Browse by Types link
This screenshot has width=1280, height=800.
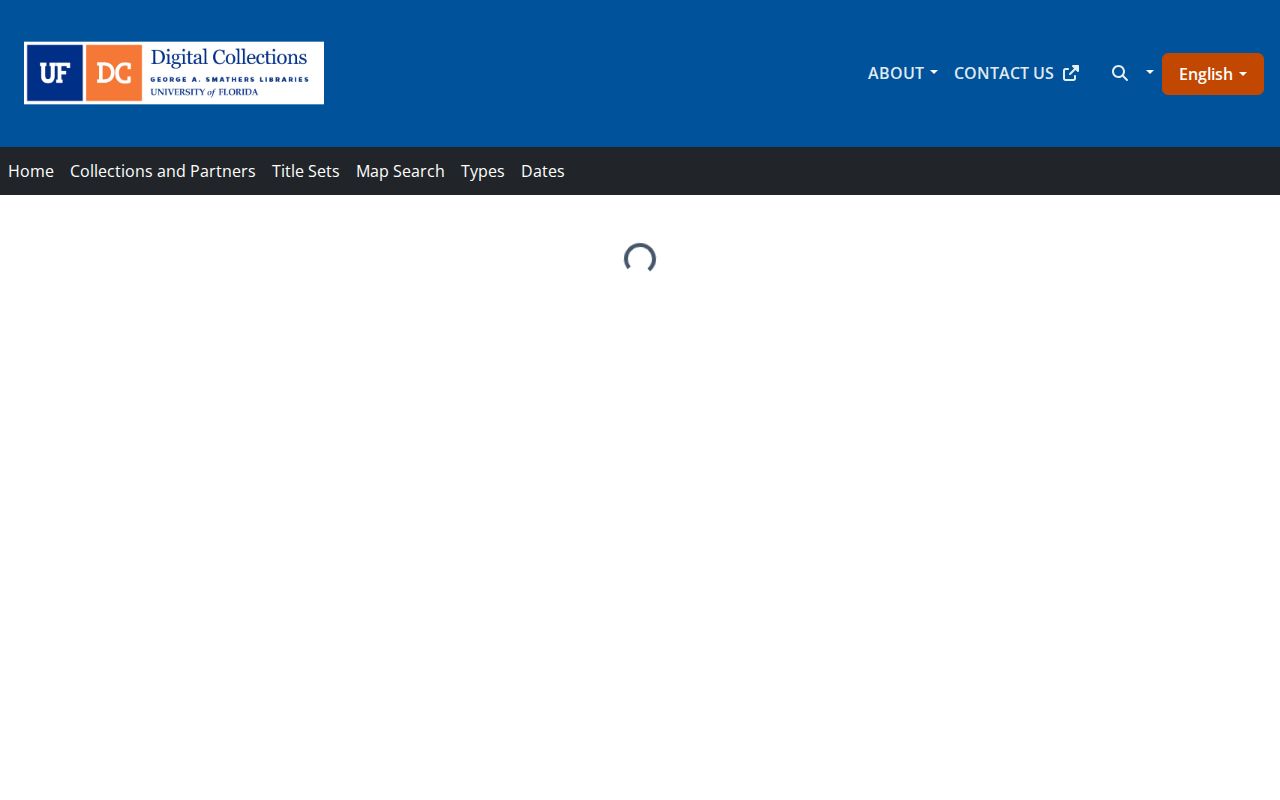pyautogui.click(x=483, y=171)
